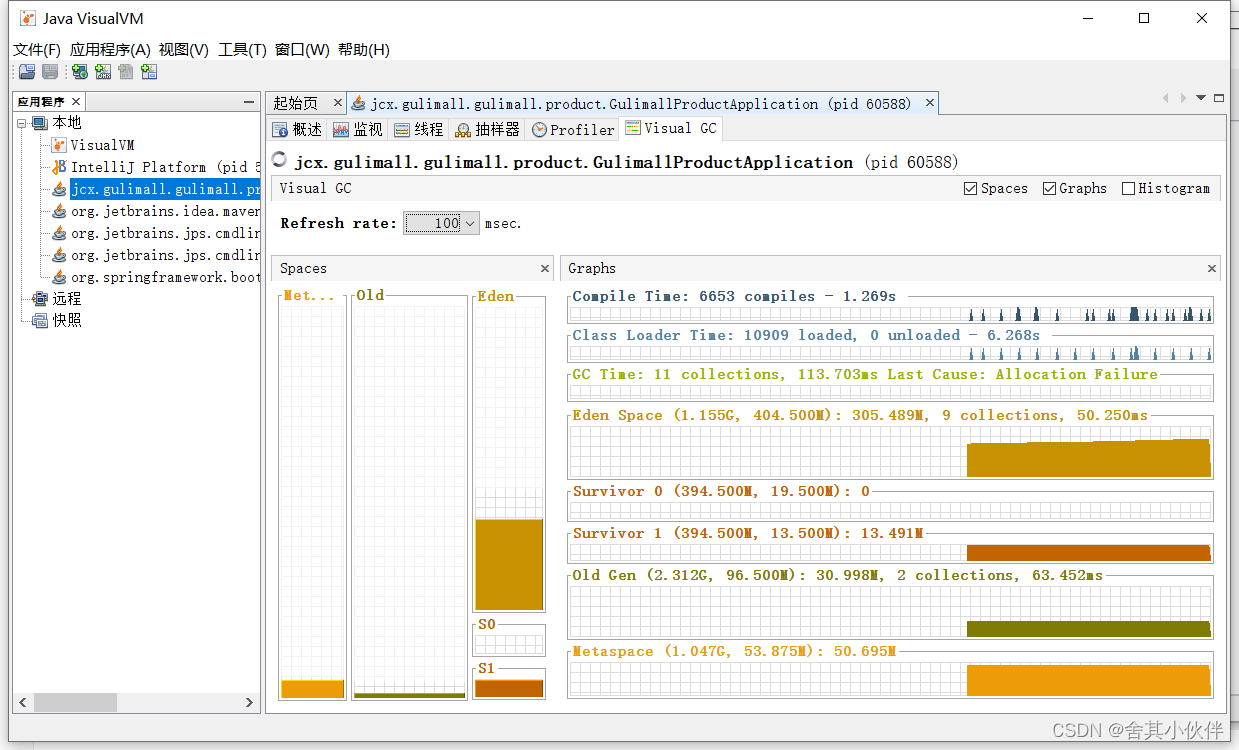This screenshot has height=750, width=1239.
Task: Click the VisualVM application icon in tree
Action: tap(59, 145)
